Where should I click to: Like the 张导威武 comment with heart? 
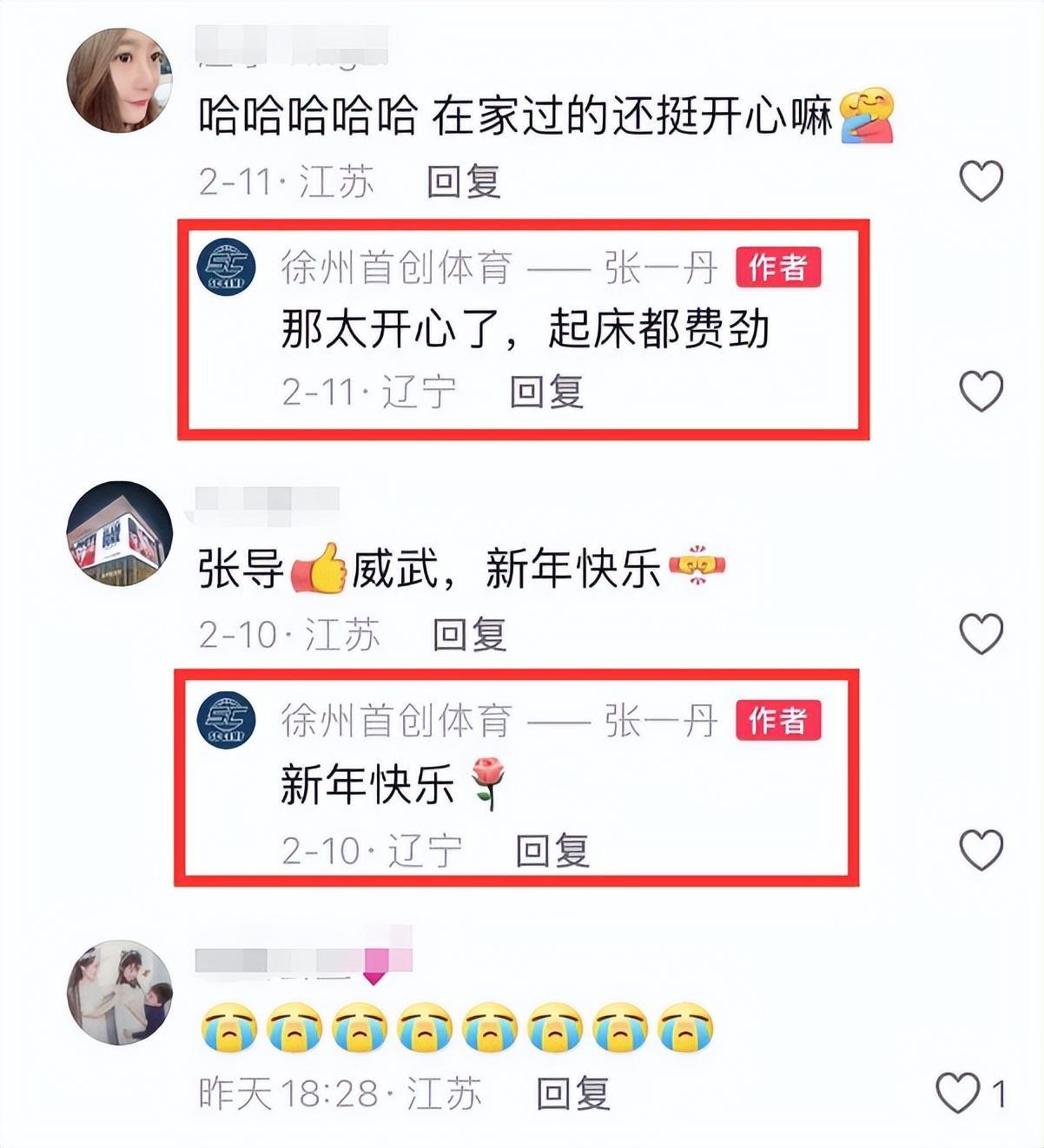[981, 633]
